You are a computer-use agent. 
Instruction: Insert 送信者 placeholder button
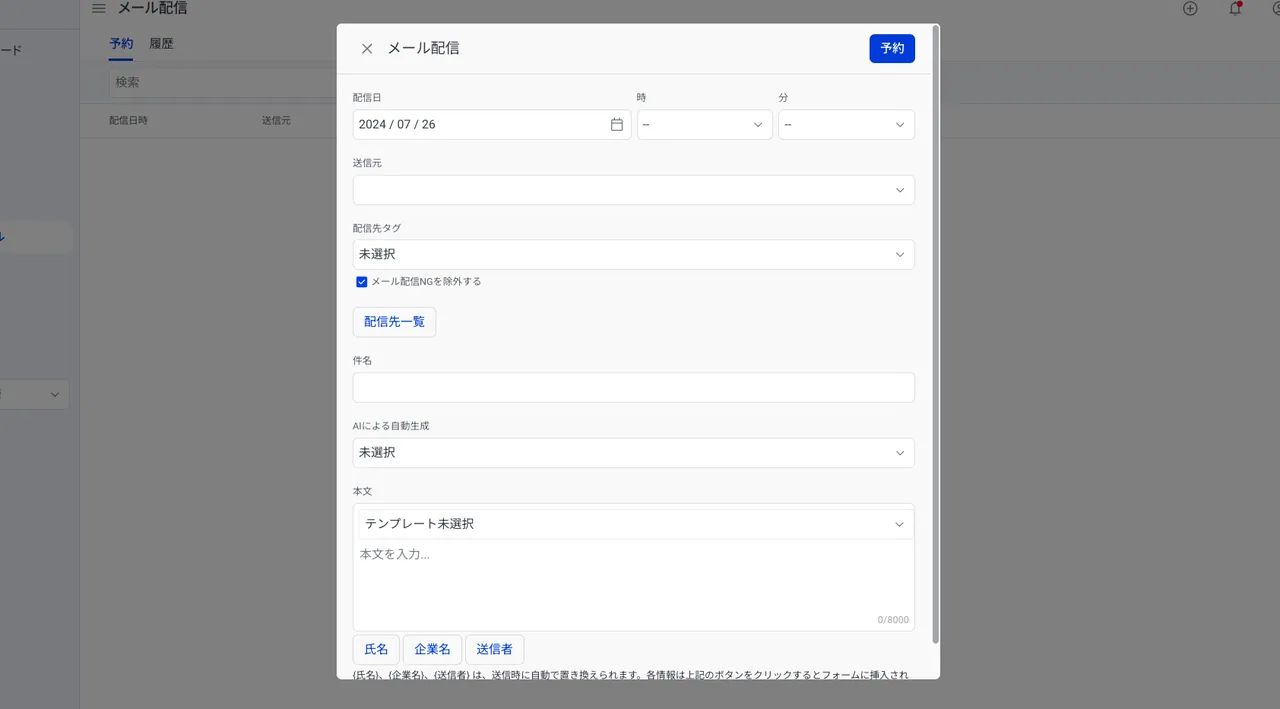pyautogui.click(x=494, y=649)
